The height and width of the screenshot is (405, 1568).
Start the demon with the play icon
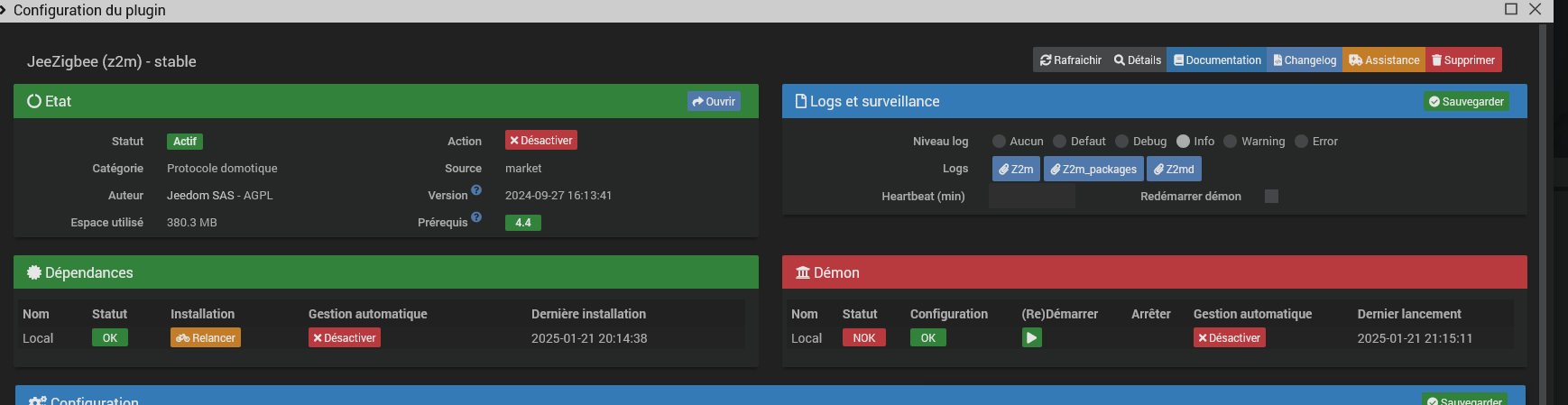click(x=1032, y=337)
